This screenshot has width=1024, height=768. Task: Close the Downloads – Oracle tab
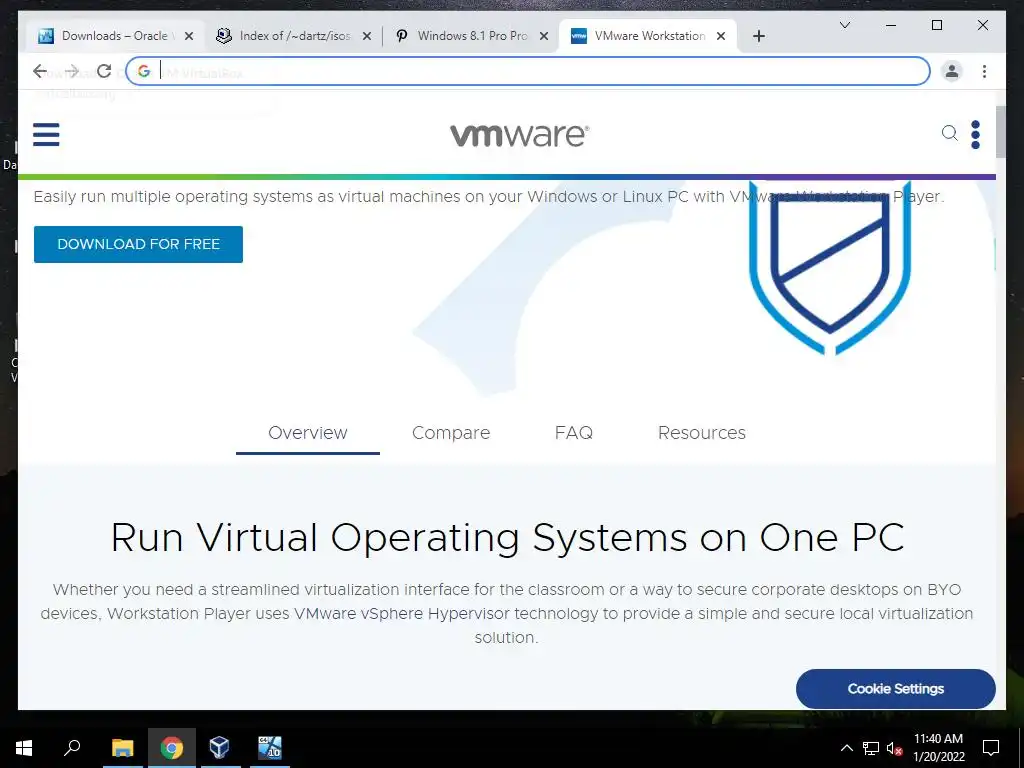(189, 37)
